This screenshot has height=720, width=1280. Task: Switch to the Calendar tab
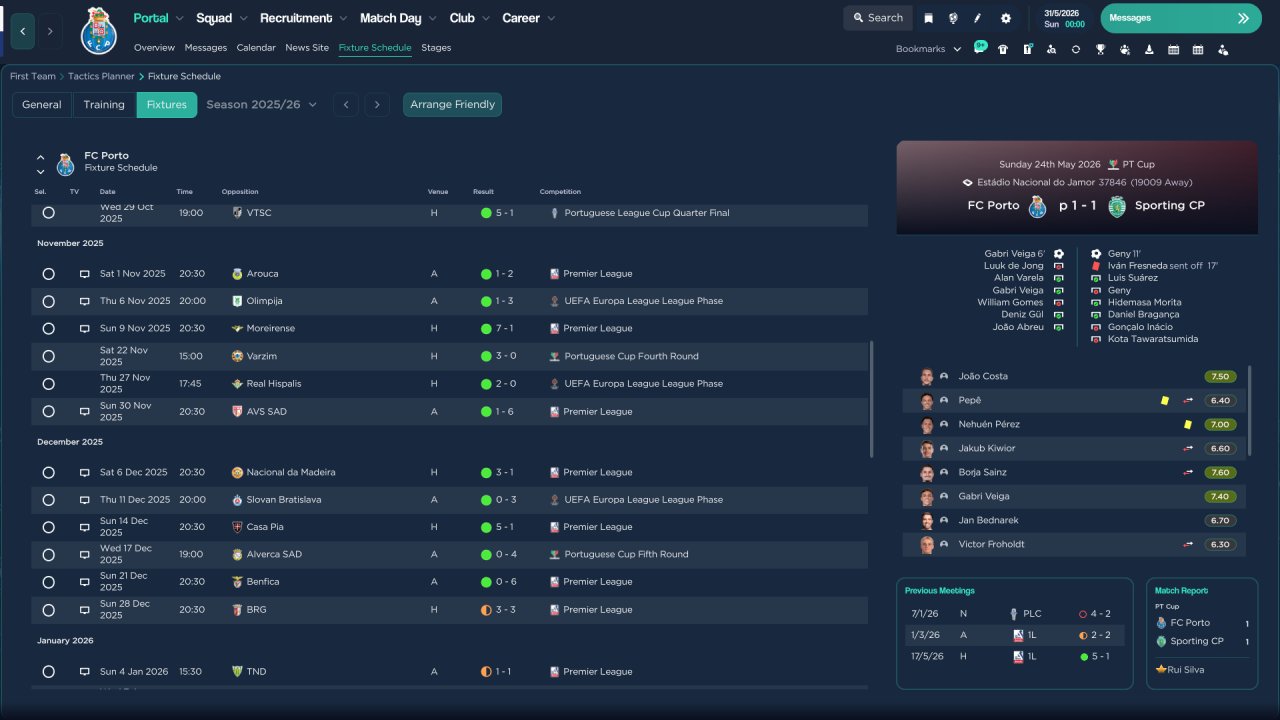point(256,48)
